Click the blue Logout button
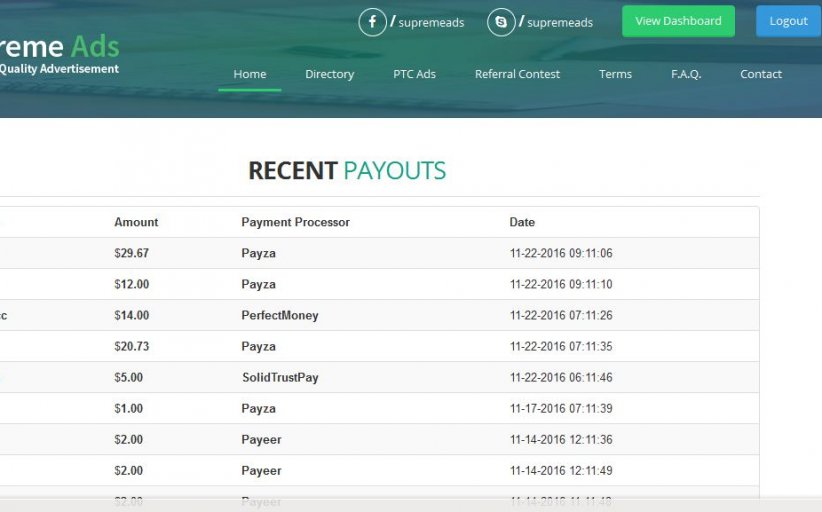Image resolution: width=822 pixels, height=512 pixels. pos(788,21)
